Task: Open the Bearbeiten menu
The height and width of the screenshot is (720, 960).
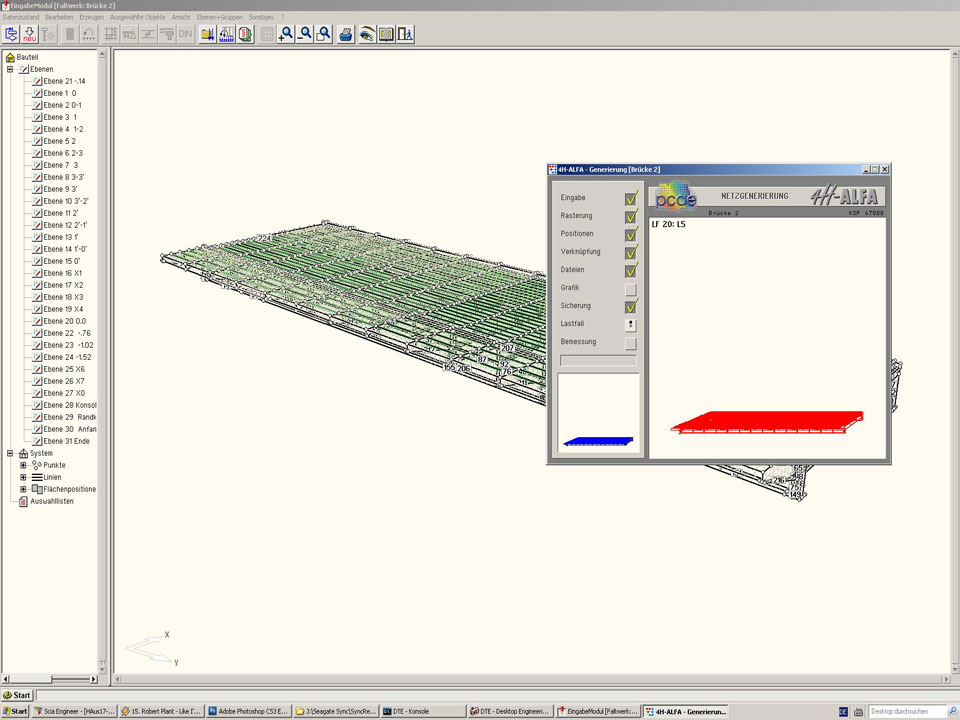Action: (59, 17)
